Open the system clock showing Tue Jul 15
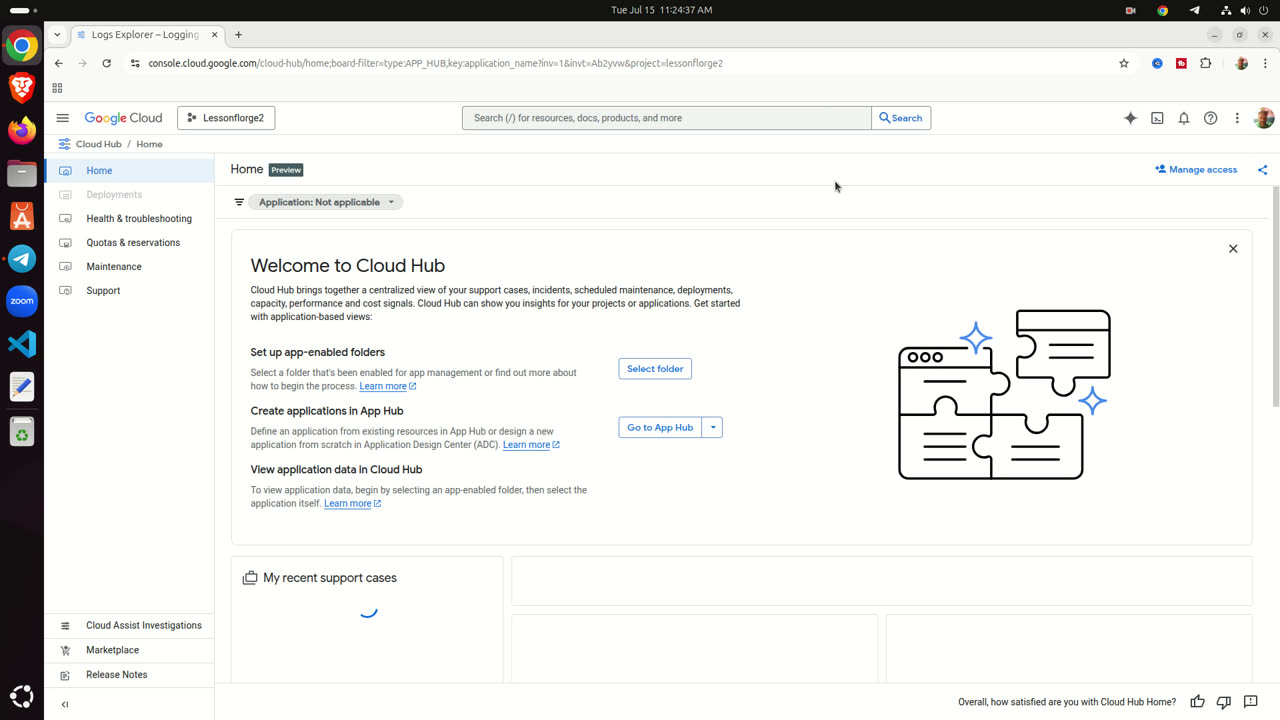This screenshot has height=720, width=1280. (x=661, y=10)
